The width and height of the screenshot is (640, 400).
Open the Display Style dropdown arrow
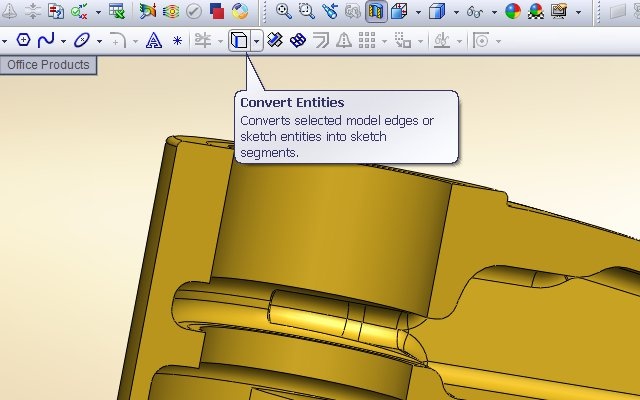click(456, 12)
